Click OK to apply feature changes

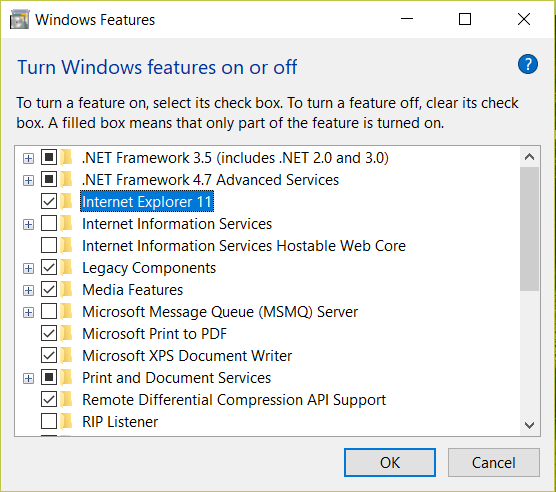(390, 462)
